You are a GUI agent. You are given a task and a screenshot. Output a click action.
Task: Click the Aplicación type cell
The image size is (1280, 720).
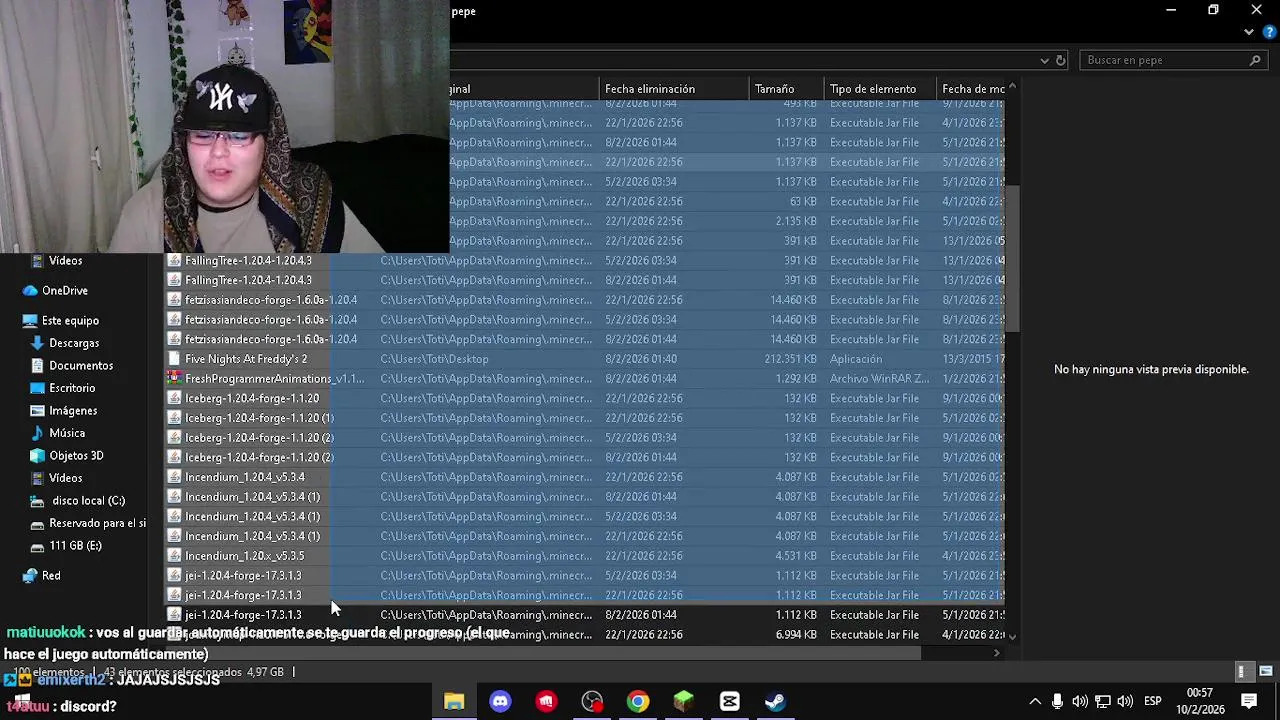click(x=856, y=359)
